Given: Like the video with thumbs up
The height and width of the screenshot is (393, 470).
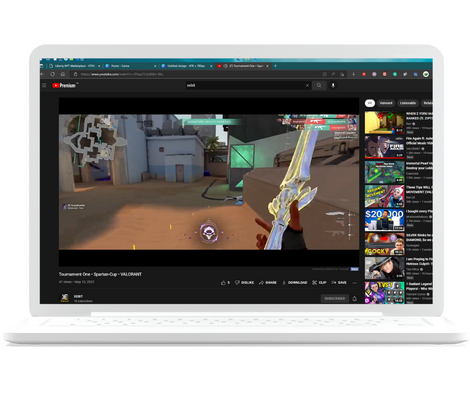Looking at the screenshot, I should (x=225, y=283).
